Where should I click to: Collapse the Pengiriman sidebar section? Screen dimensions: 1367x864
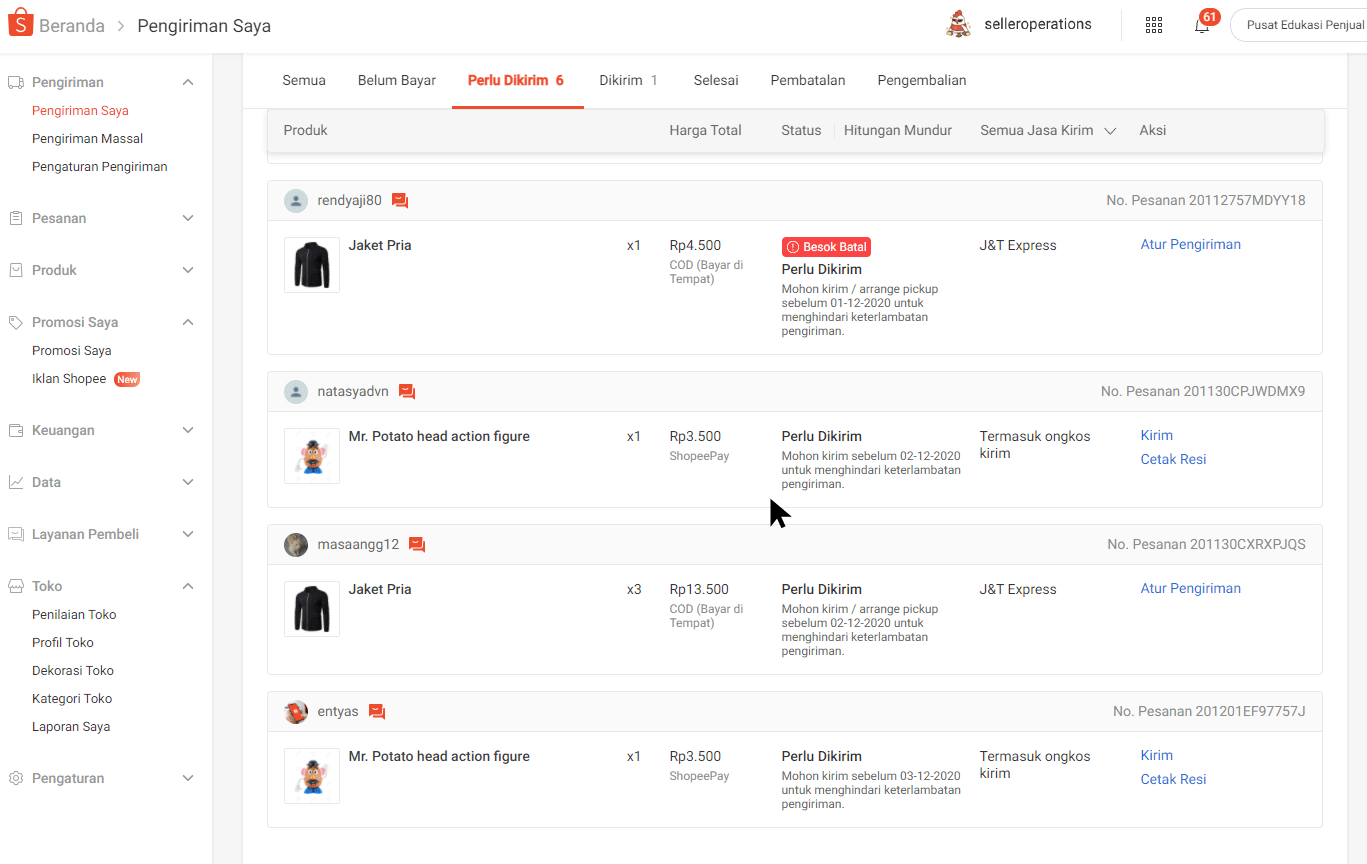(188, 82)
